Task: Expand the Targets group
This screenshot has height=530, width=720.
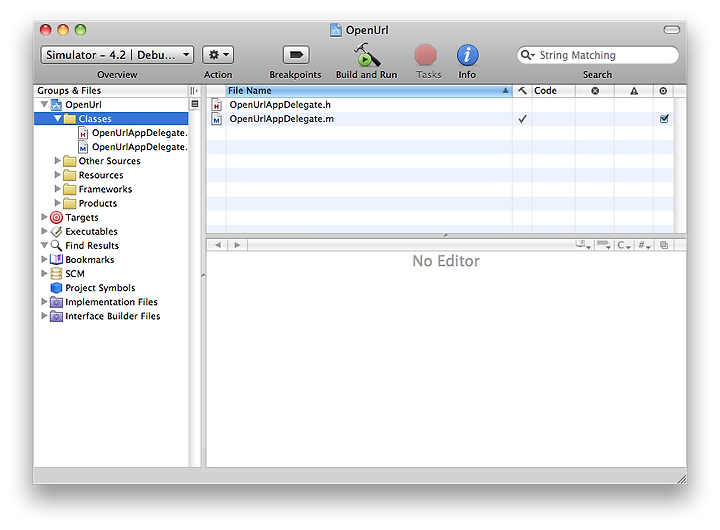Action: pyautogui.click(x=44, y=217)
